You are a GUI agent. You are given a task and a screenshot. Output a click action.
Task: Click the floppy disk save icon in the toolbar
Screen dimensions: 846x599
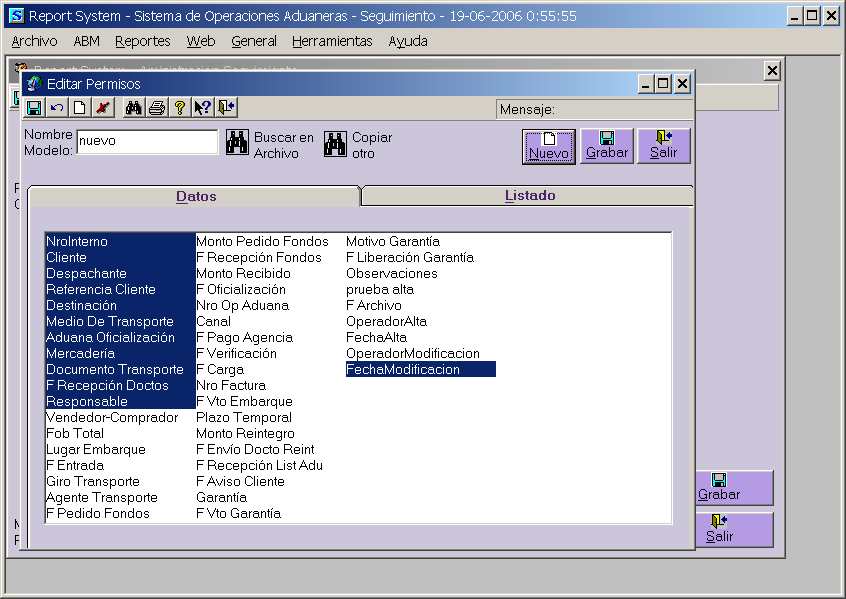pyautogui.click(x=34, y=108)
